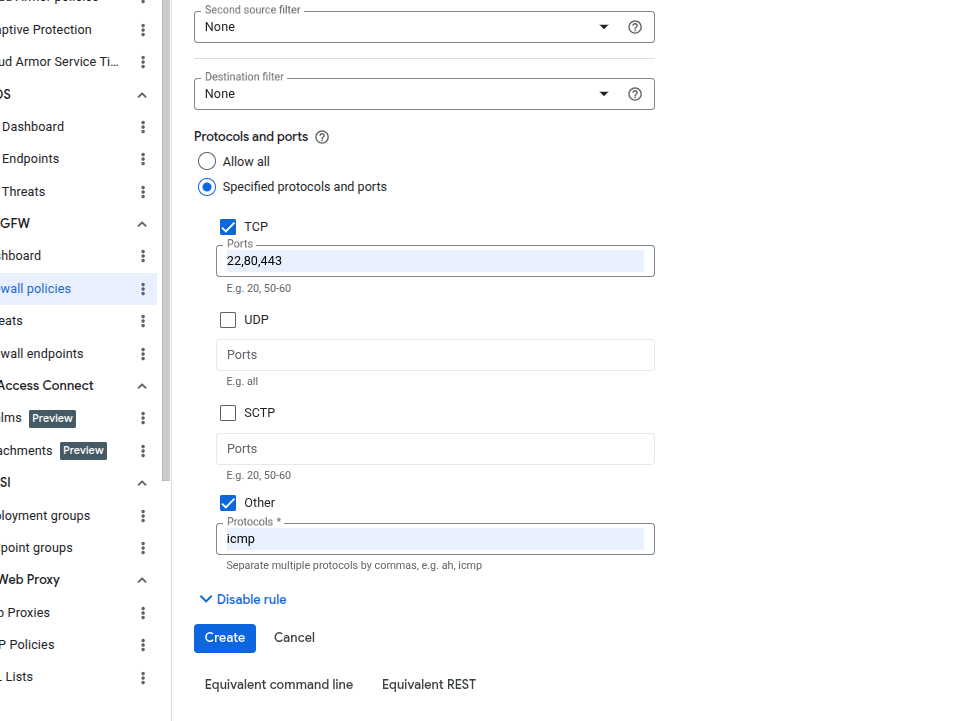Click the TCP Ports field with 22,80,443
Screen dimensions: 978x721
(x=435, y=261)
